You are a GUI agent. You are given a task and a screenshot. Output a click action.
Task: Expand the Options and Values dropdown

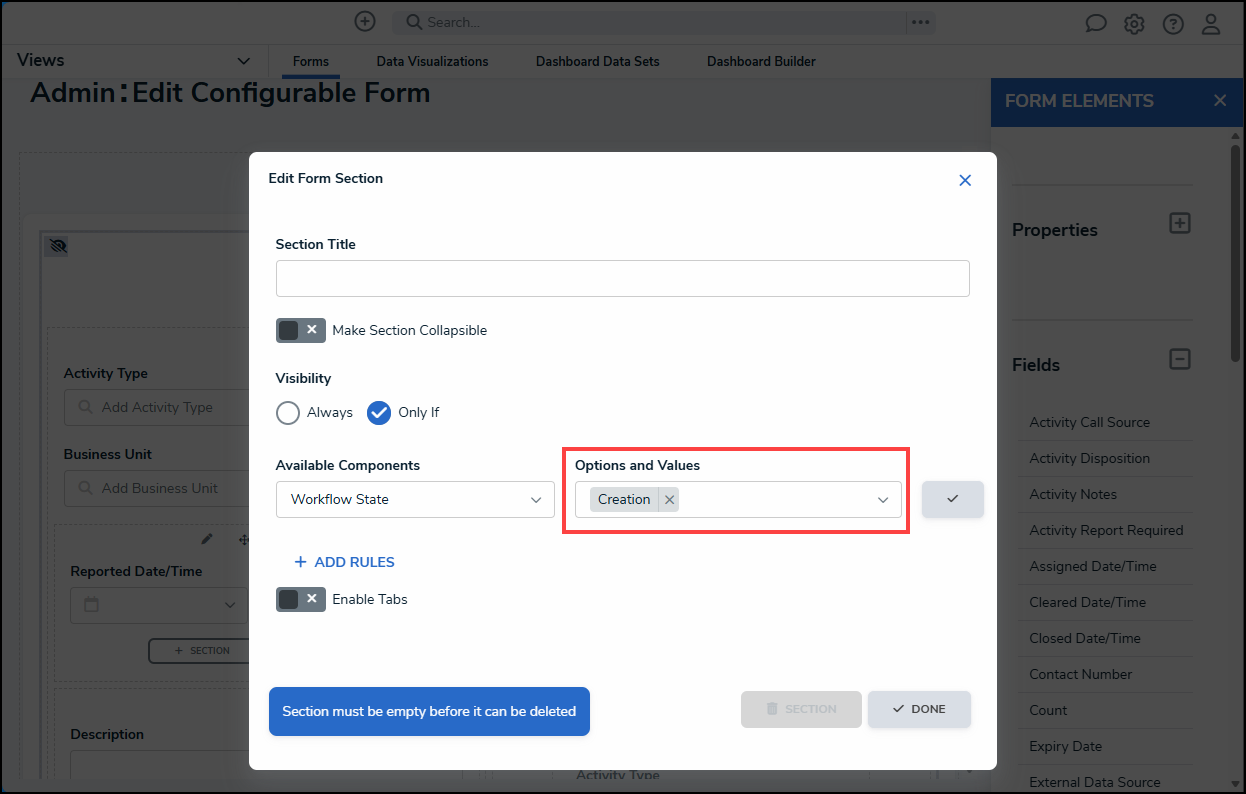point(883,499)
